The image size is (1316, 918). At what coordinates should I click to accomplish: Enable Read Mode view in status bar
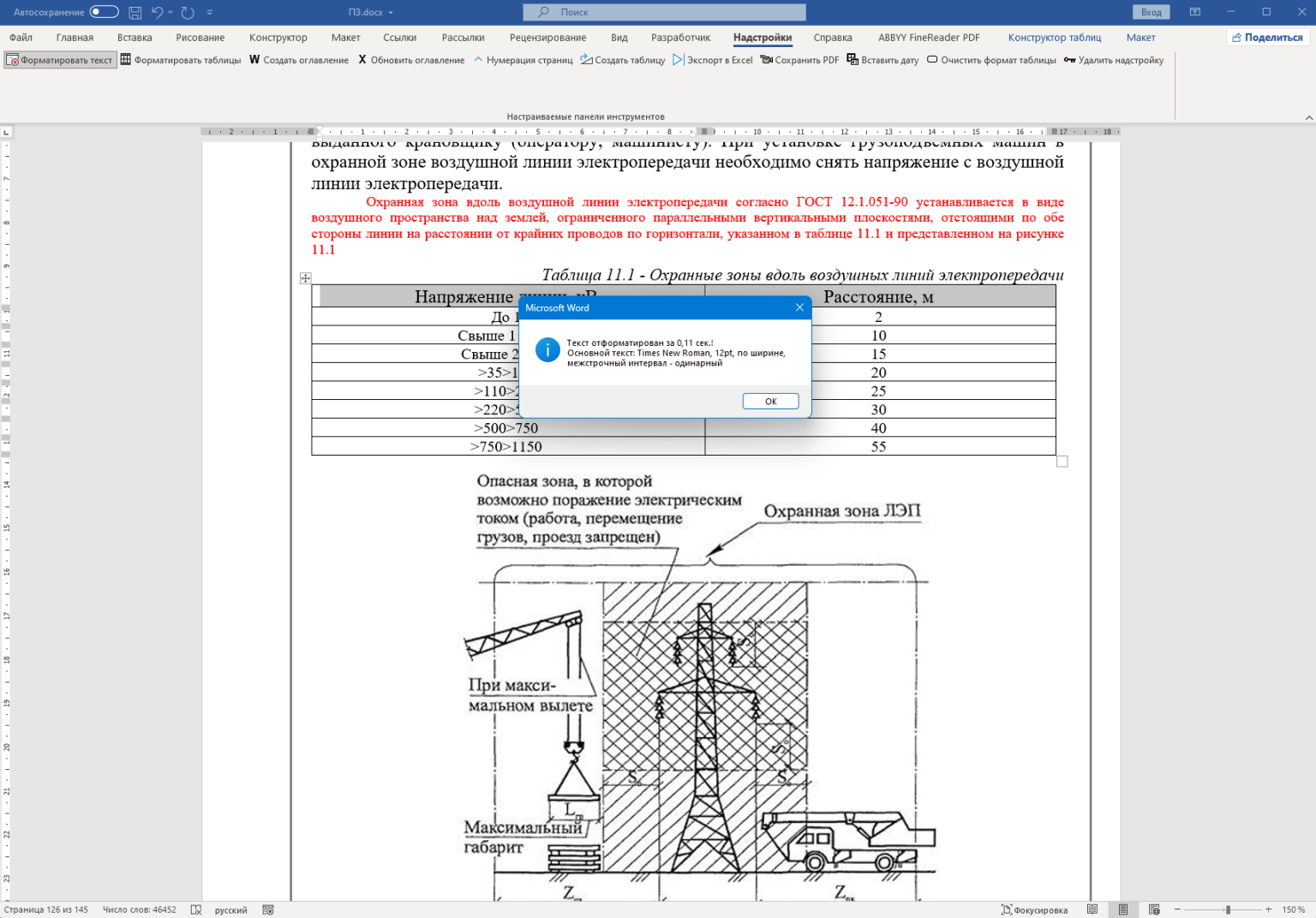pyautogui.click(x=1092, y=909)
